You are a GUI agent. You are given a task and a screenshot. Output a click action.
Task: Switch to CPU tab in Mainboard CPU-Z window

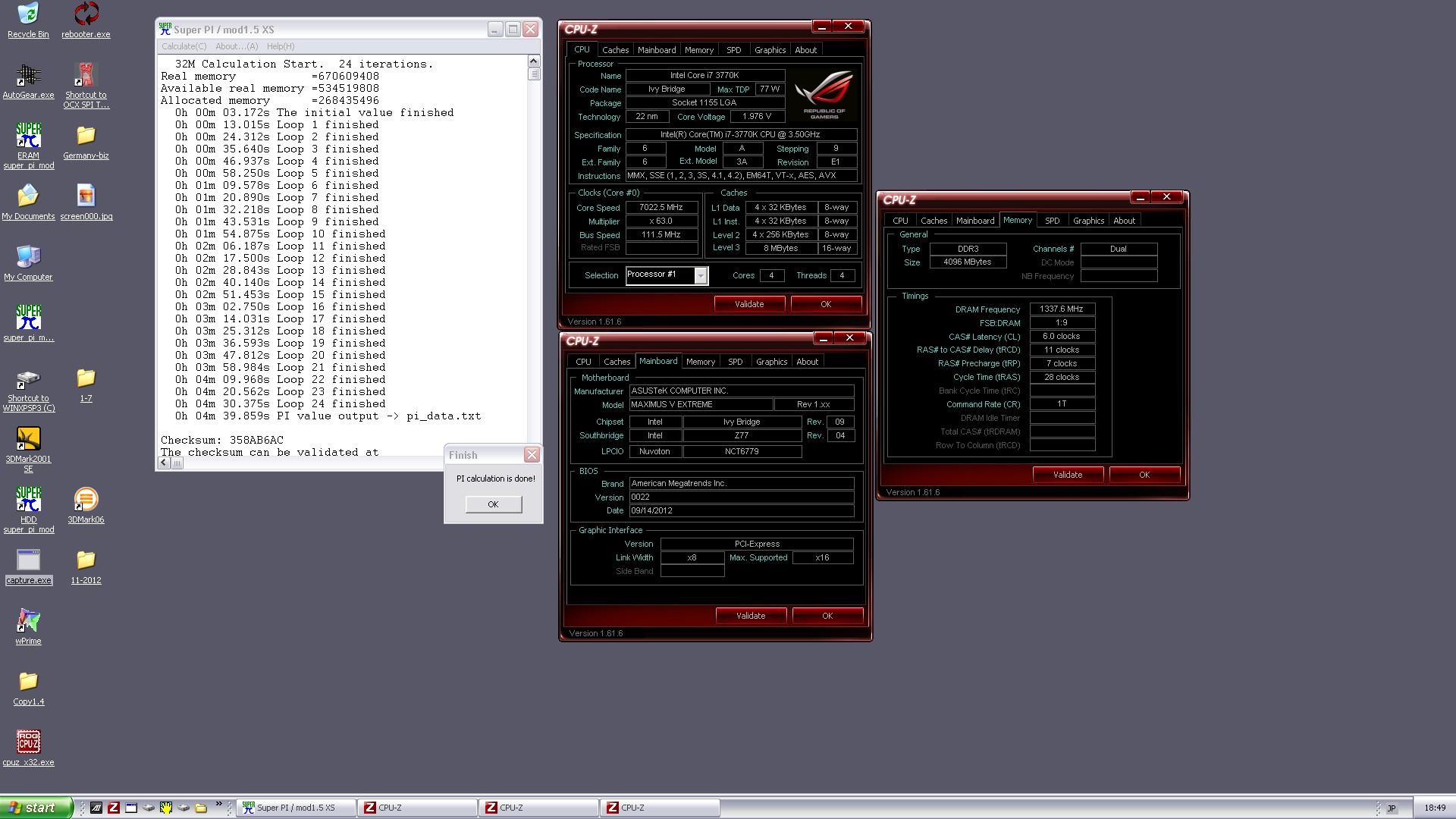point(583,362)
